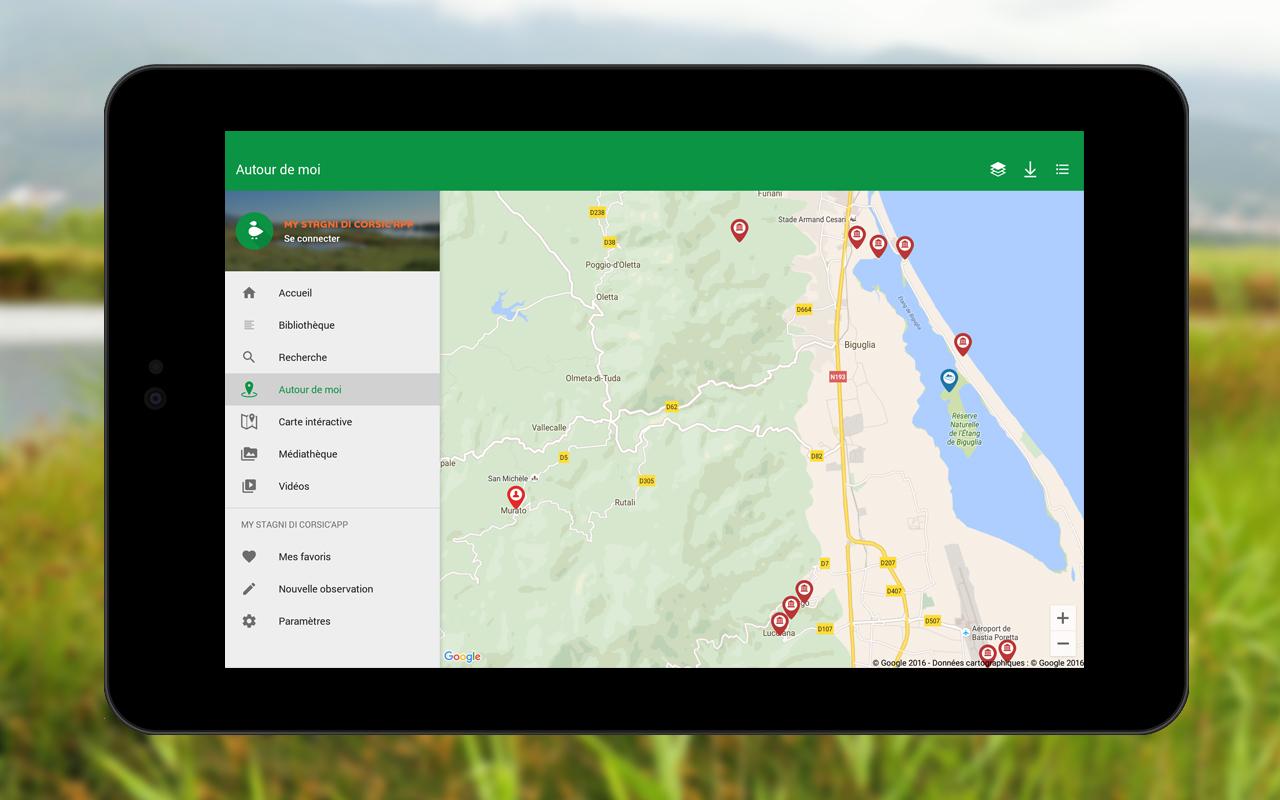Click the D62 road label
Viewport: 1280px width, 800px height.
click(672, 407)
